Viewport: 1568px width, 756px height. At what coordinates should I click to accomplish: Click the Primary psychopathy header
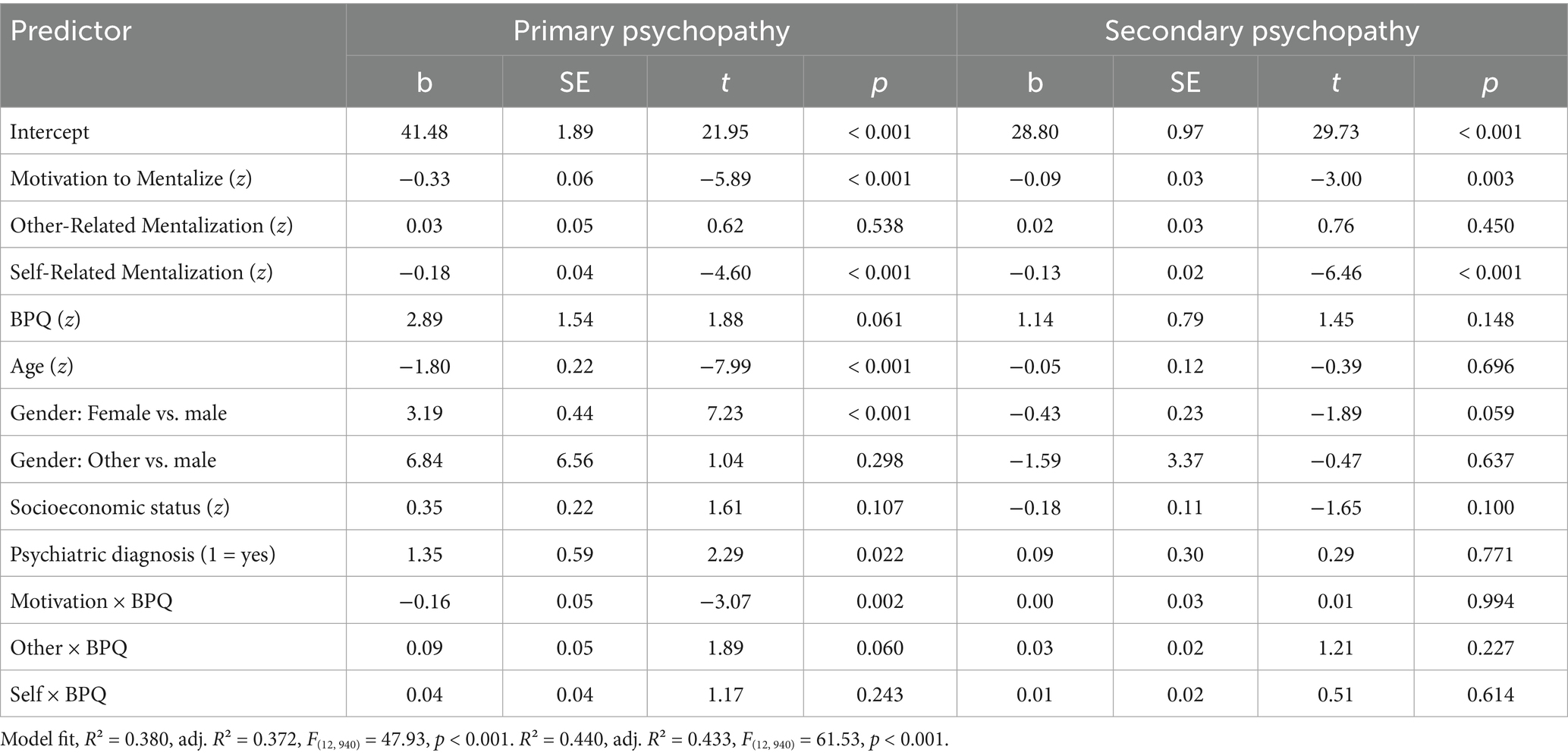tap(651, 31)
